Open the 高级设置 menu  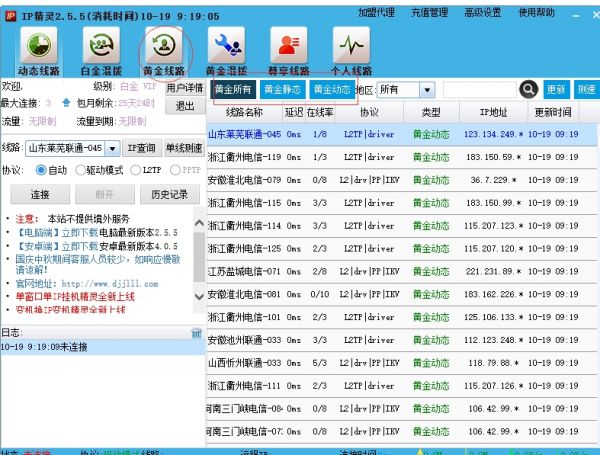[483, 13]
